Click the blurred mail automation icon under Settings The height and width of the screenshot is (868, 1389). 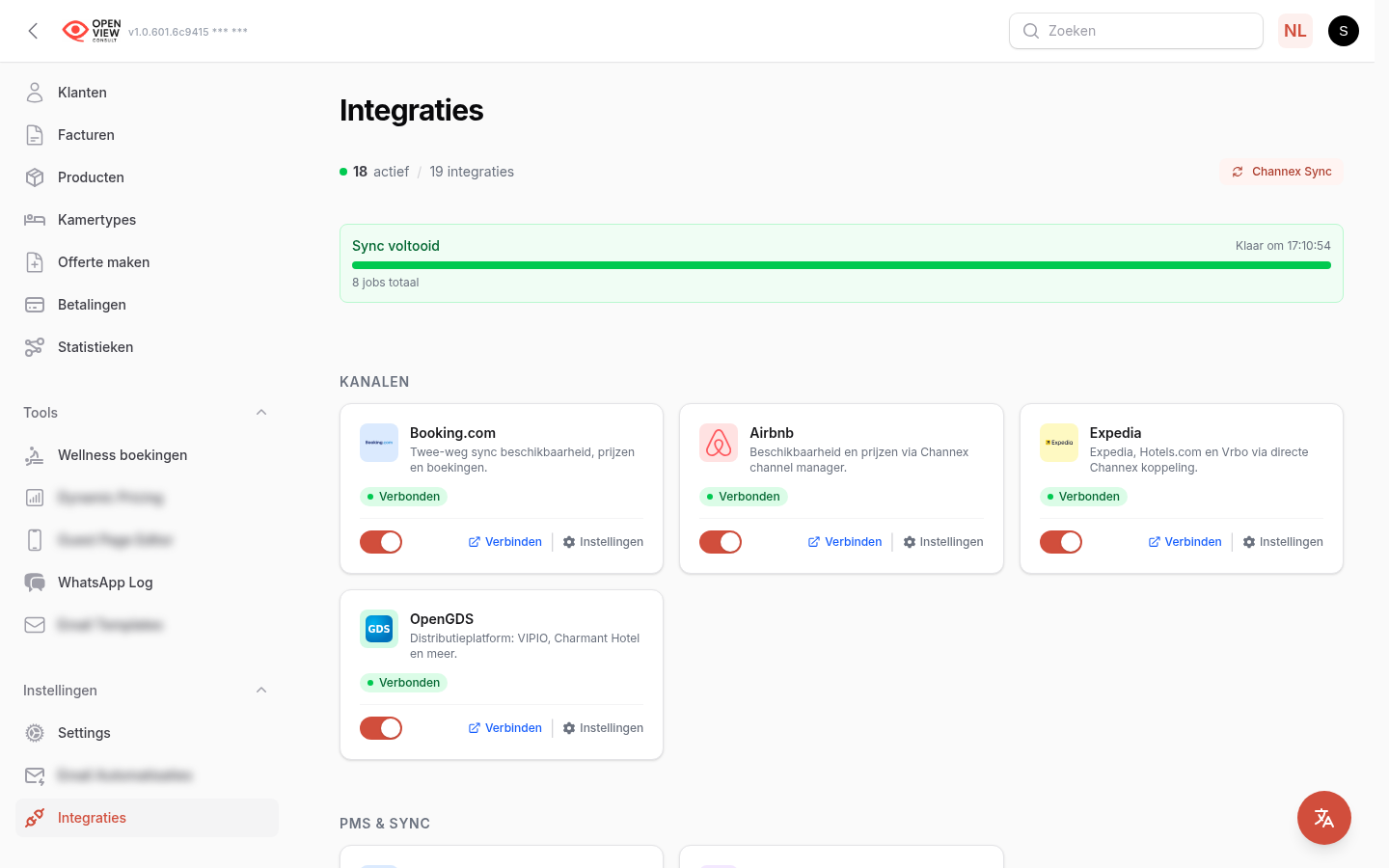(x=35, y=775)
